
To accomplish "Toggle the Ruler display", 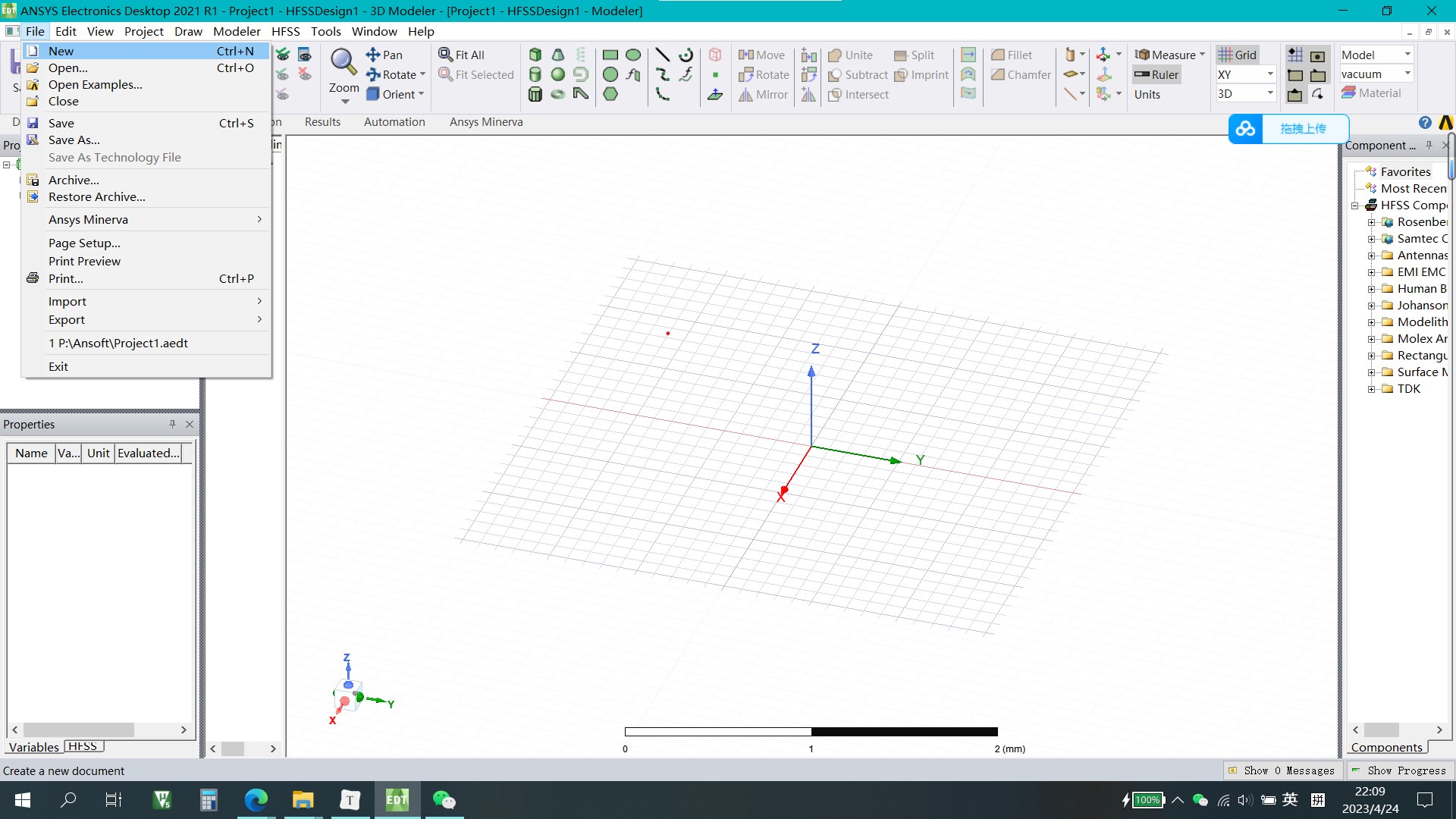I will 1156,74.
